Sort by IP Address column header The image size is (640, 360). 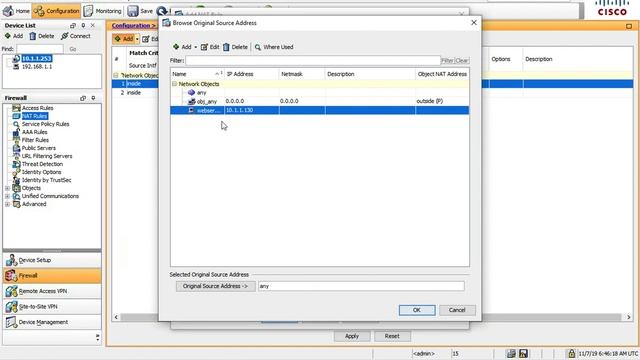pyautogui.click(x=251, y=74)
